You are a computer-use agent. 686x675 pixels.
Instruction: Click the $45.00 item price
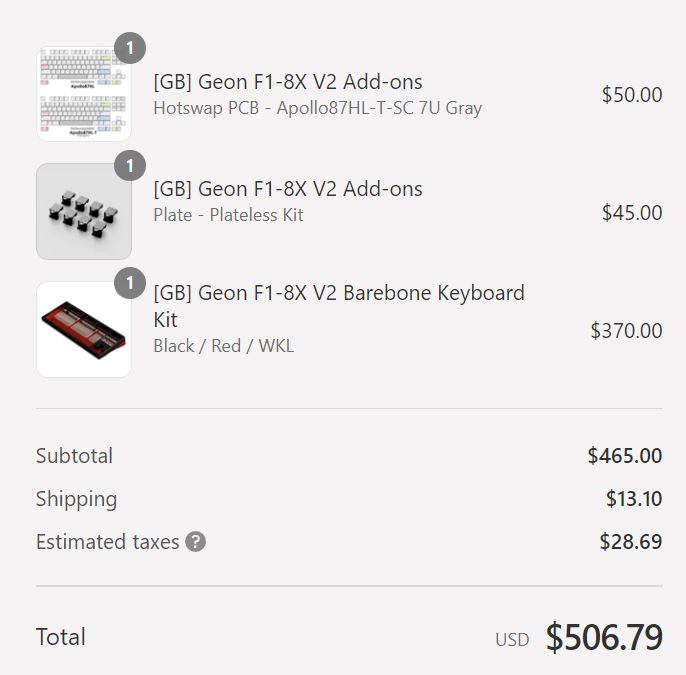coord(631,212)
